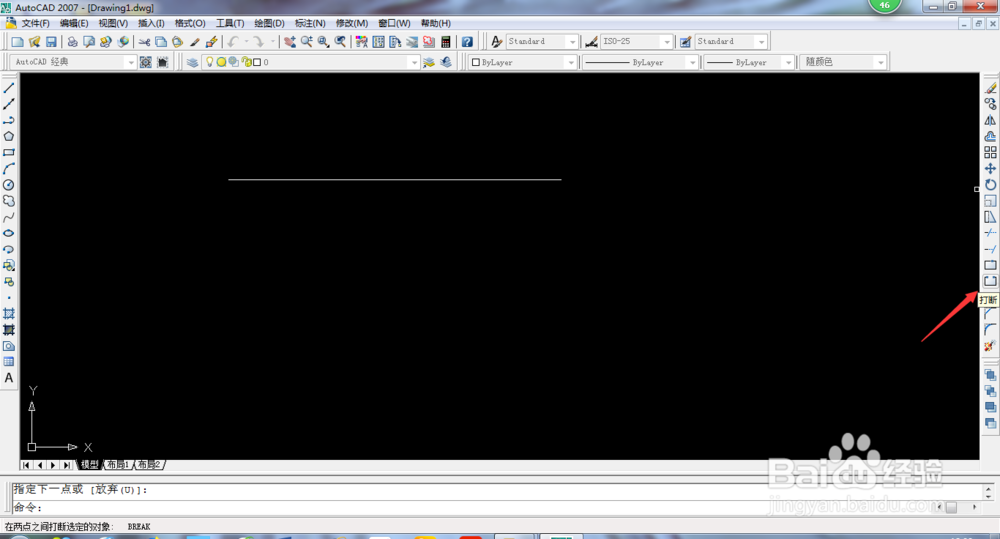Image resolution: width=1000 pixels, height=539 pixels.
Task: Select the Line draw tool
Action: (x=9, y=88)
